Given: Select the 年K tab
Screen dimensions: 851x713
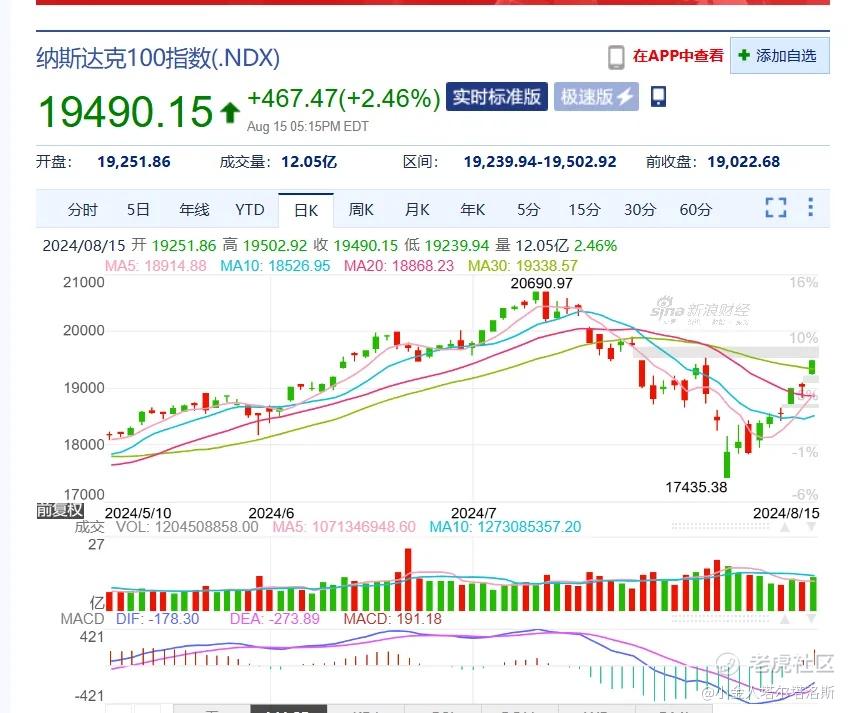Looking at the screenshot, I should 473,209.
